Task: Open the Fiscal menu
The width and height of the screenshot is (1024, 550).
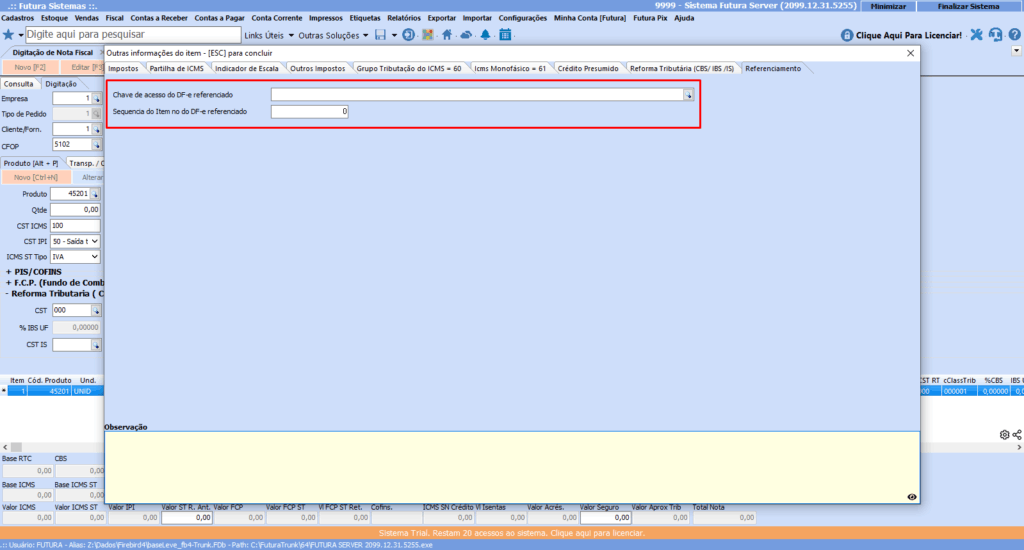Action: pyautogui.click(x=115, y=18)
